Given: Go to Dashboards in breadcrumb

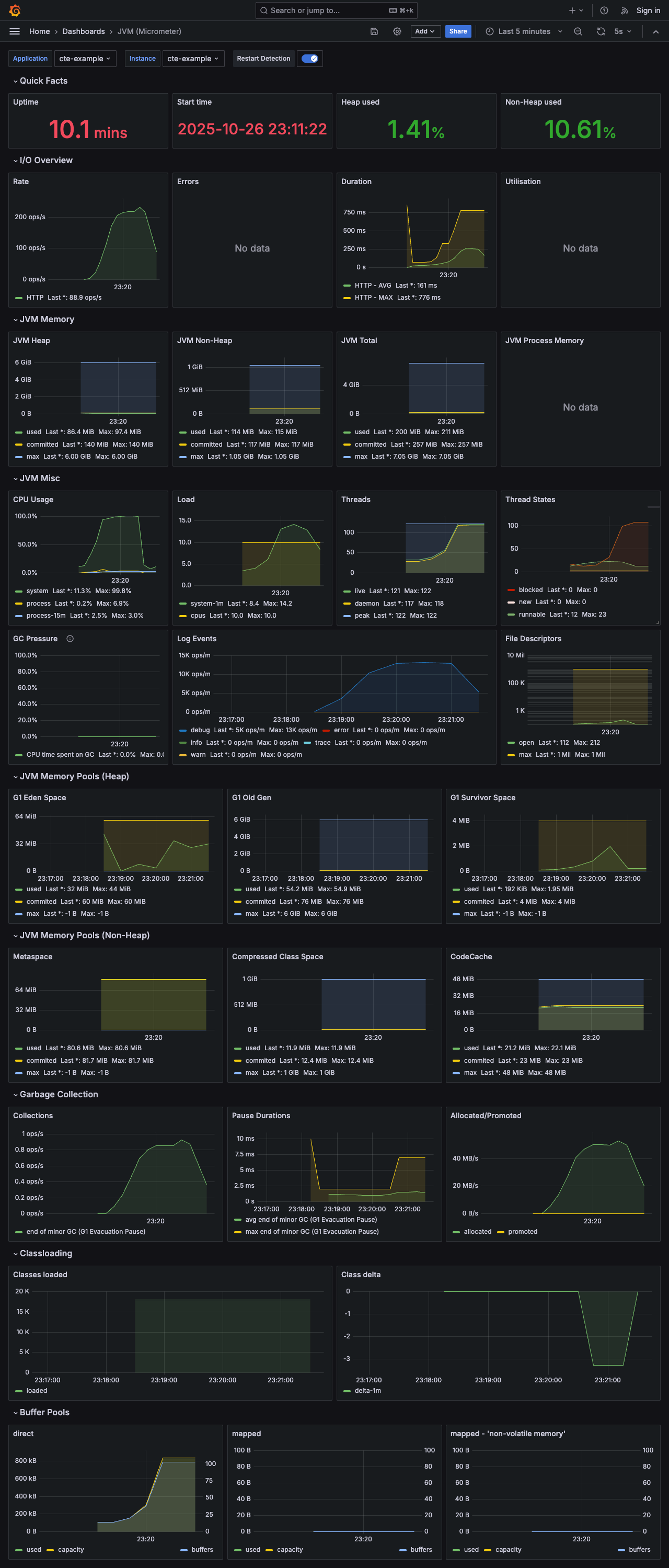Looking at the screenshot, I should (x=83, y=32).
